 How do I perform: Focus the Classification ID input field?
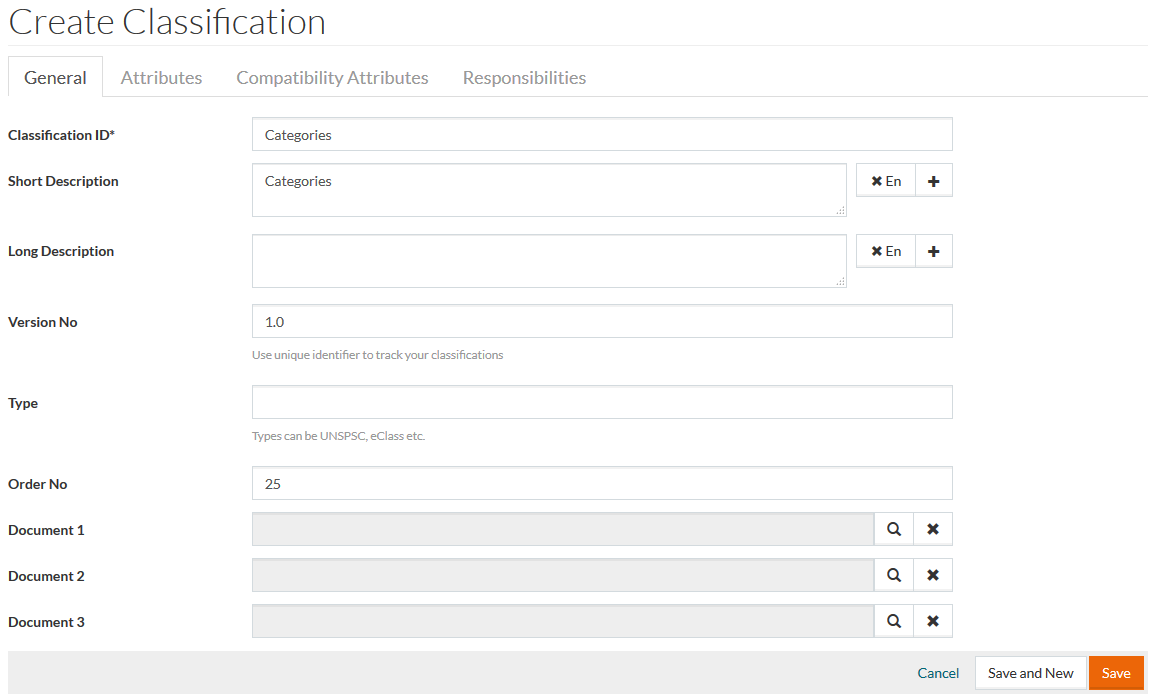tap(602, 135)
